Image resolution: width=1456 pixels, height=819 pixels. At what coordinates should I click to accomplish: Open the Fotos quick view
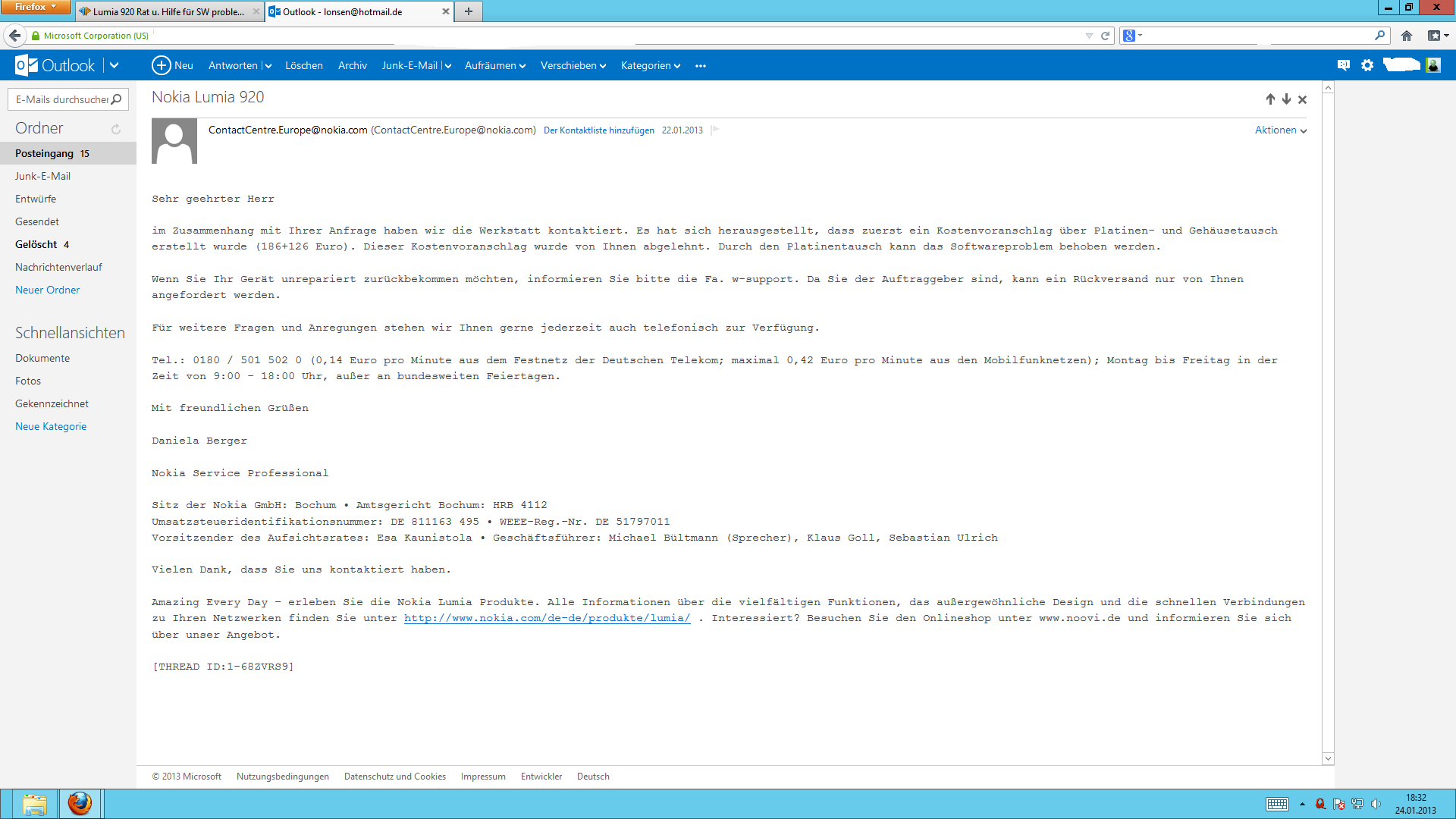coord(28,381)
